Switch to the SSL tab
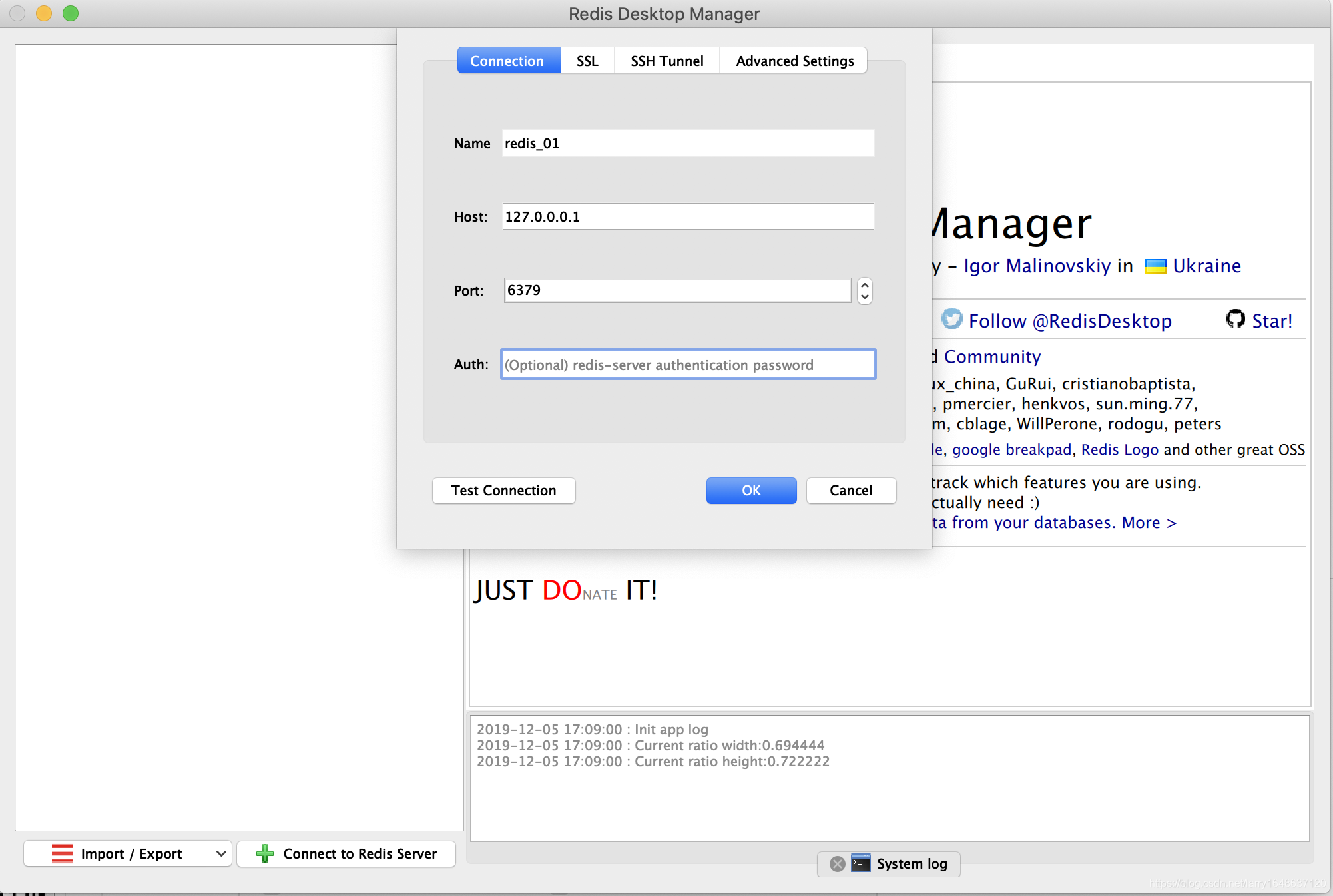Viewport: 1333px width, 896px height. (587, 61)
